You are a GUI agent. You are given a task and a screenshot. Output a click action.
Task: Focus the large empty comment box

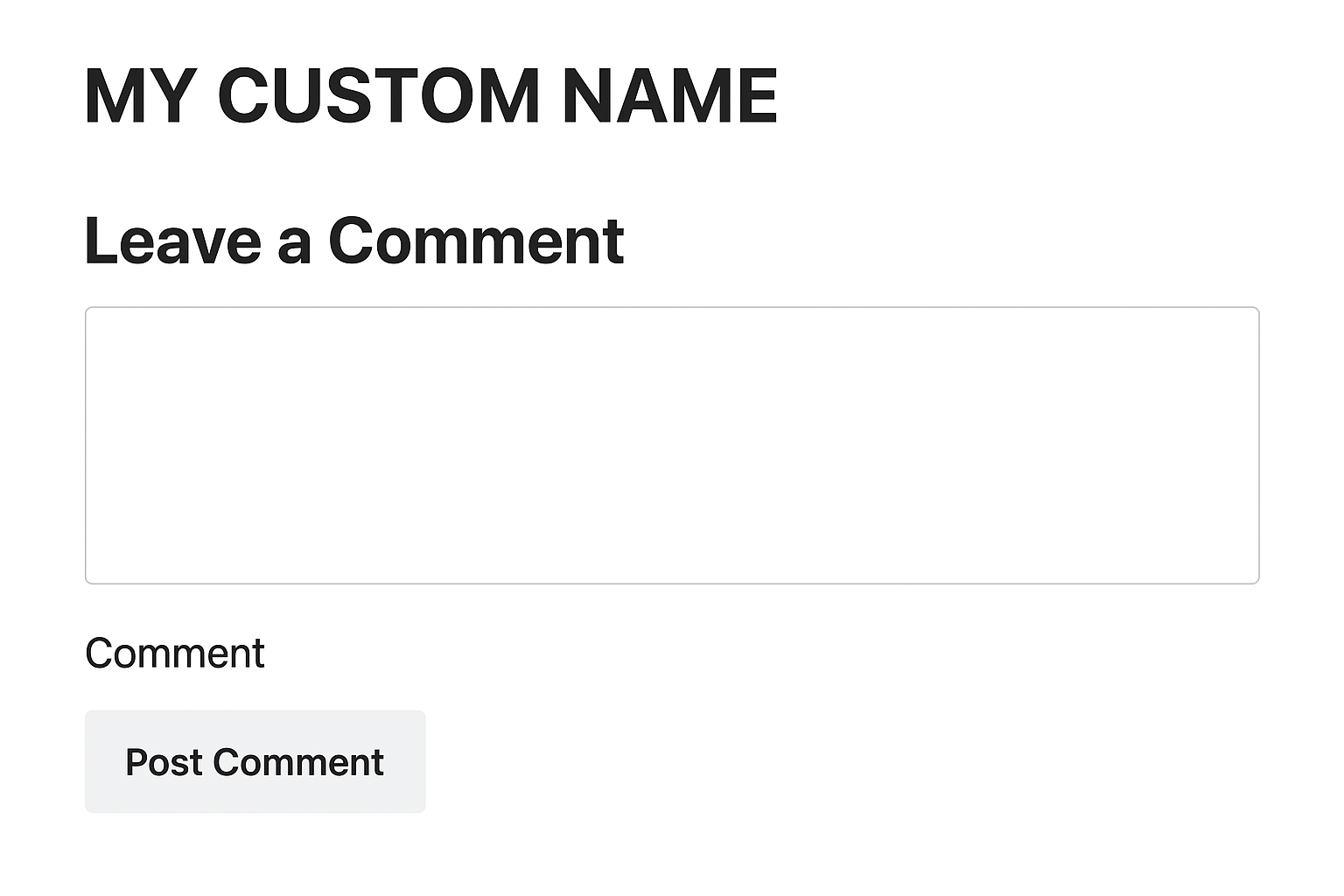pos(671,444)
